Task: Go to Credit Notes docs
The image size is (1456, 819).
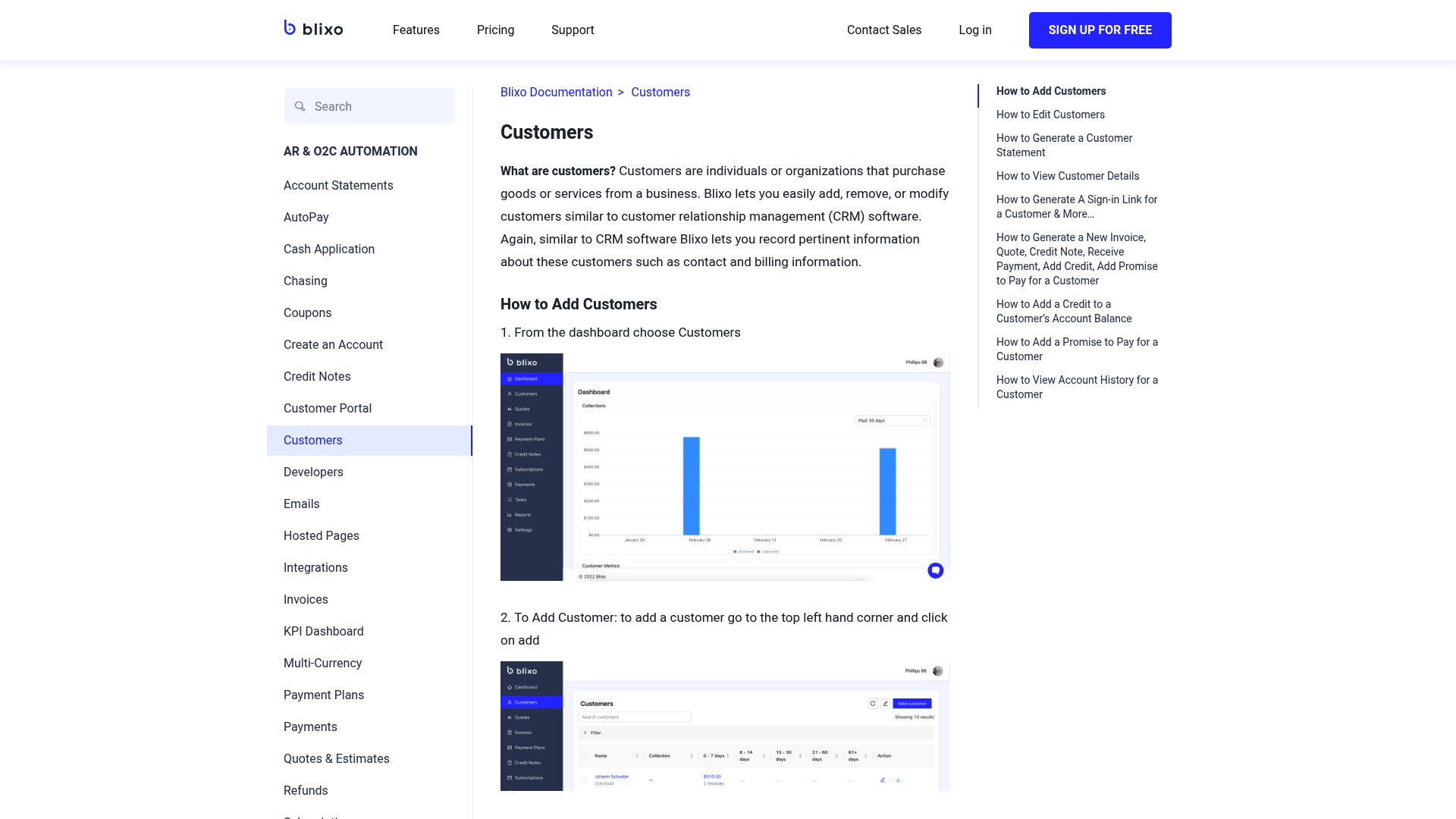Action: pos(317,377)
